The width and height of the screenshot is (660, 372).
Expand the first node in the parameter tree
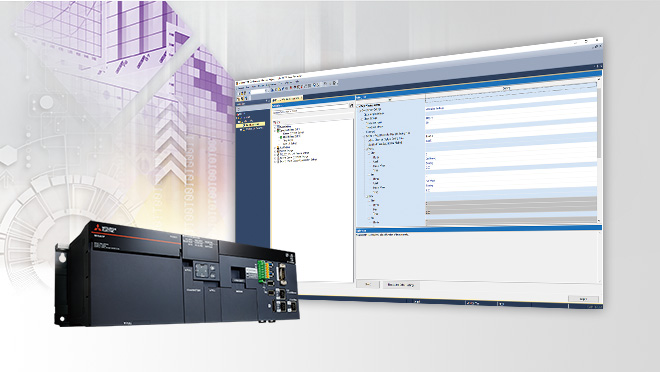(x=275, y=126)
